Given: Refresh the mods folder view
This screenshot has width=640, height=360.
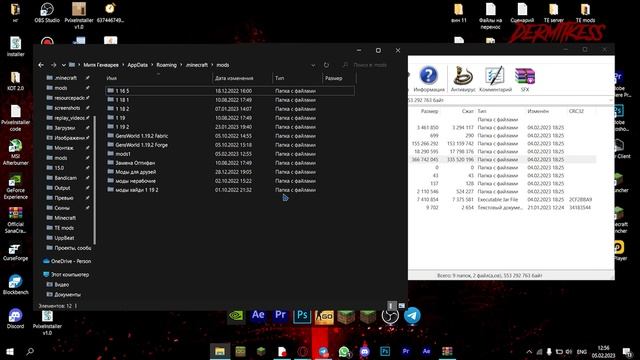Looking at the screenshot, I should point(326,65).
